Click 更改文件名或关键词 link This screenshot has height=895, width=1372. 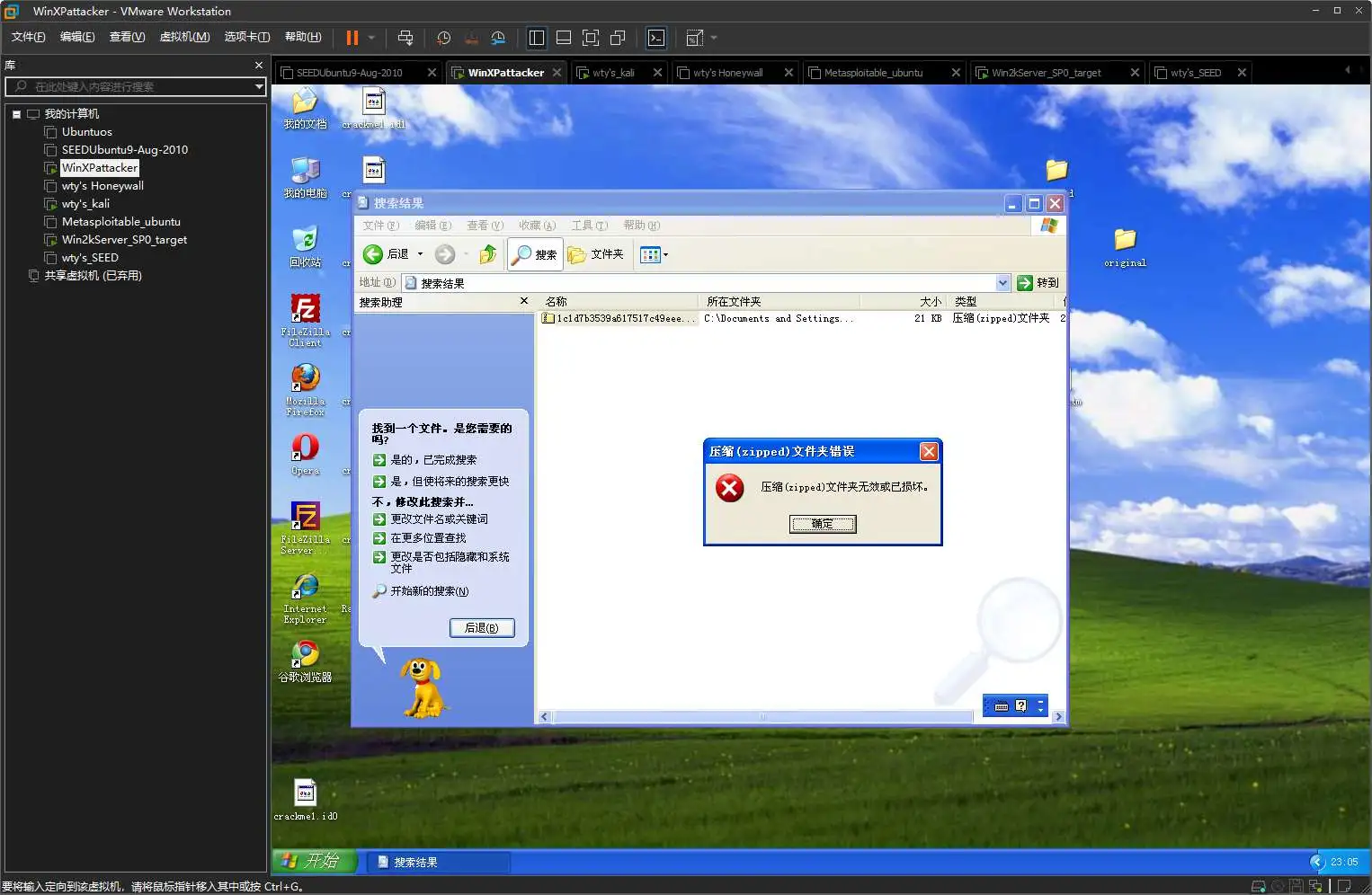click(x=431, y=519)
